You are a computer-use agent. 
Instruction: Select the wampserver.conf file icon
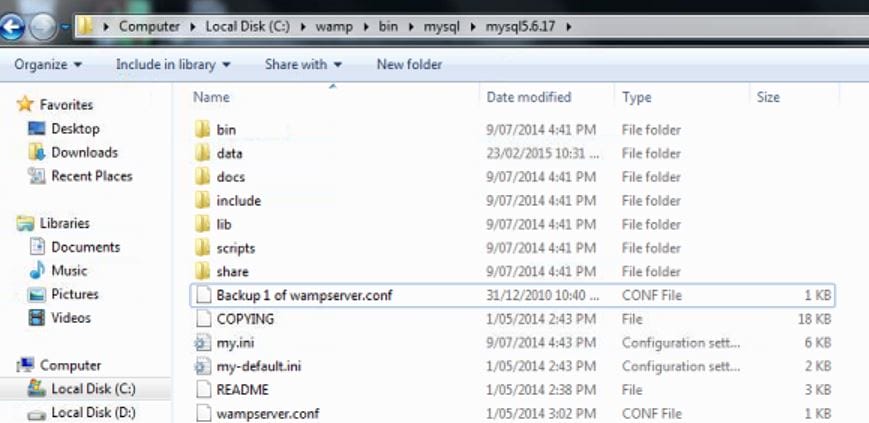(x=201, y=413)
